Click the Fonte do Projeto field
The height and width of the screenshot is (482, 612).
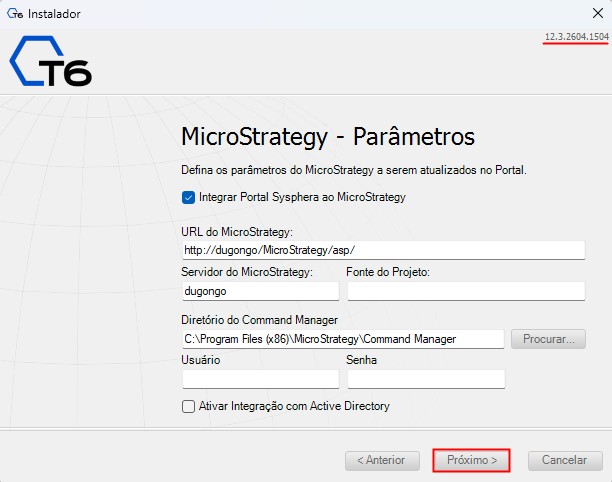pos(466,291)
